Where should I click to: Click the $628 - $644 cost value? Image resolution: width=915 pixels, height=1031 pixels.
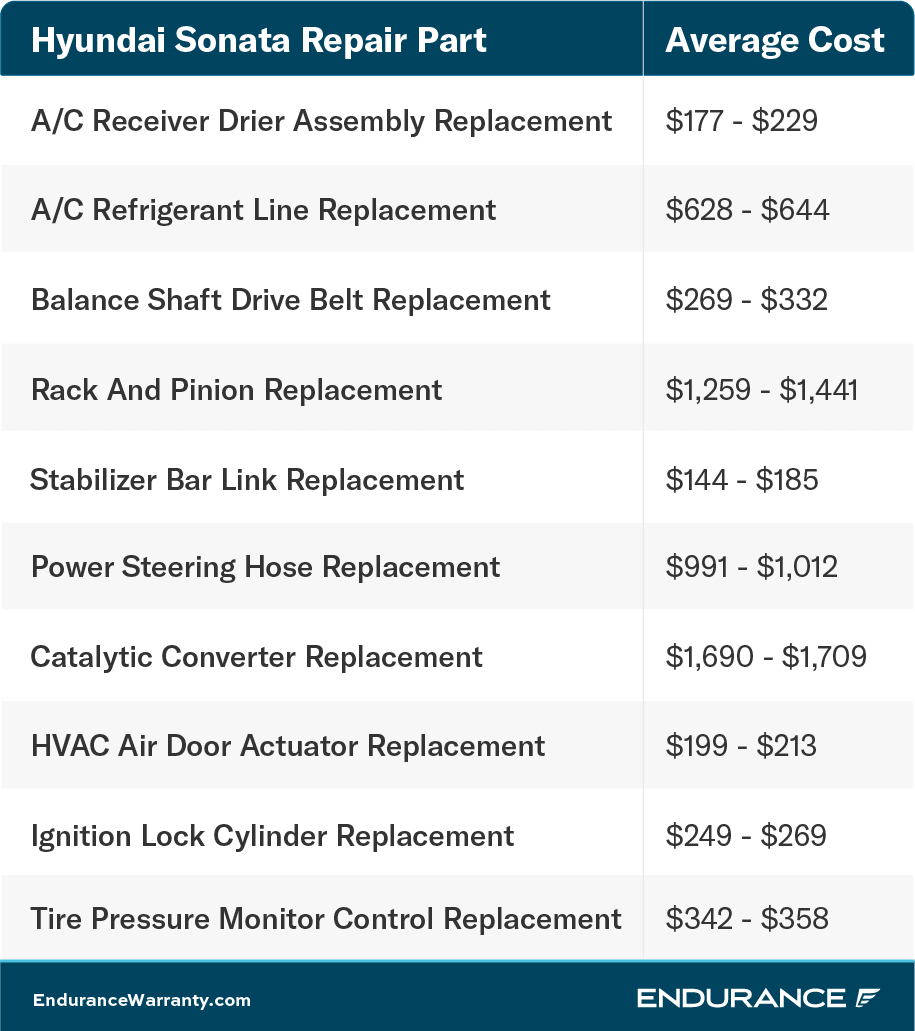coord(747,210)
